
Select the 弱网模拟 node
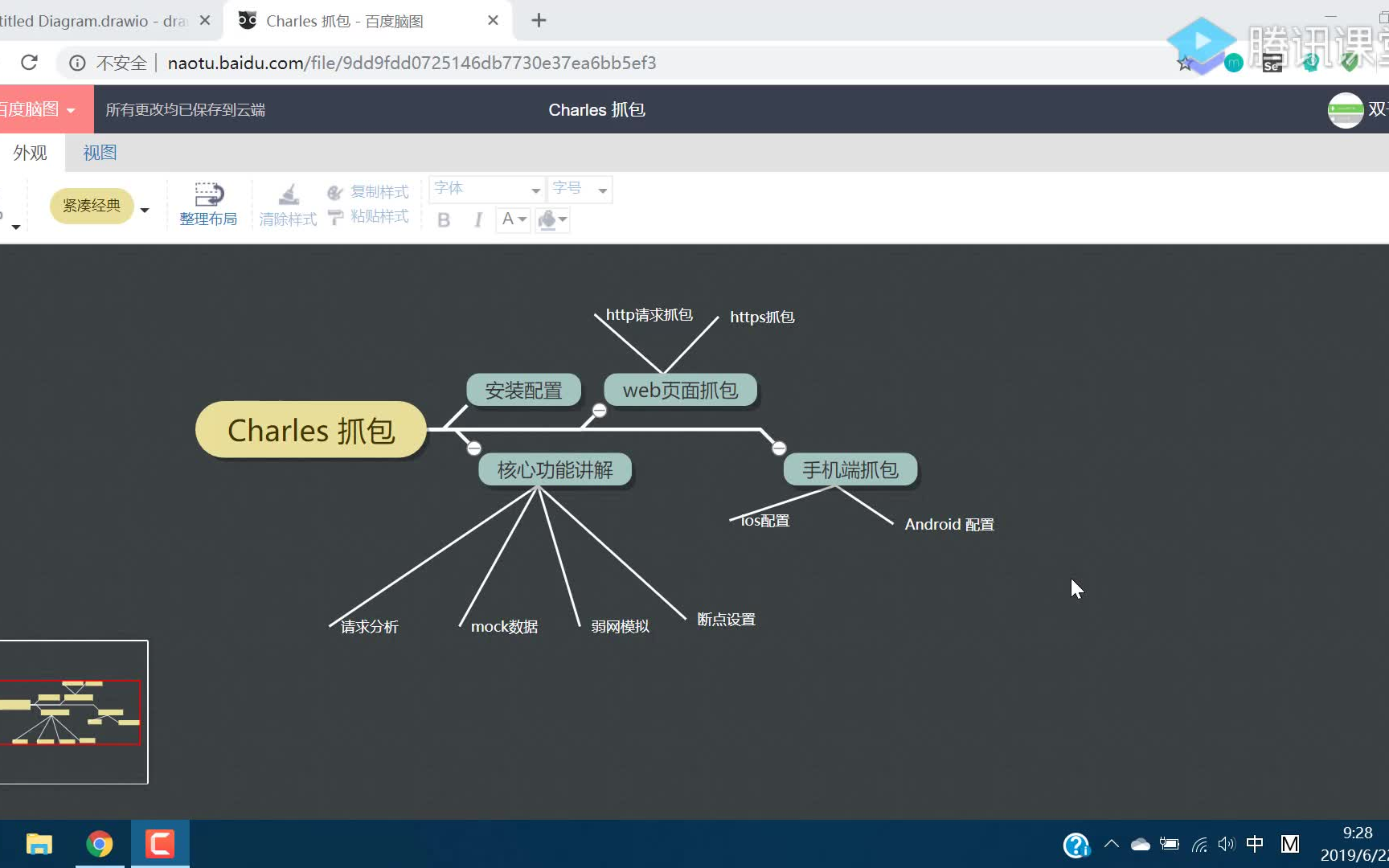pos(620,627)
